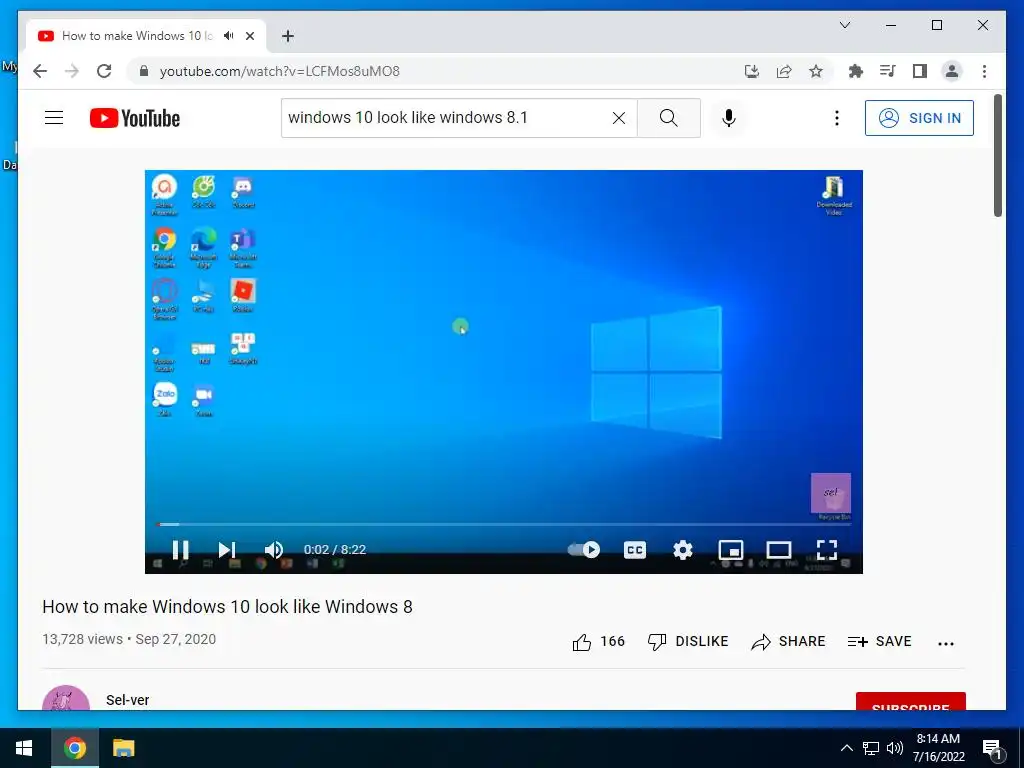Open a new browser tab
Screen dimensions: 1024x768
[x=288, y=36]
